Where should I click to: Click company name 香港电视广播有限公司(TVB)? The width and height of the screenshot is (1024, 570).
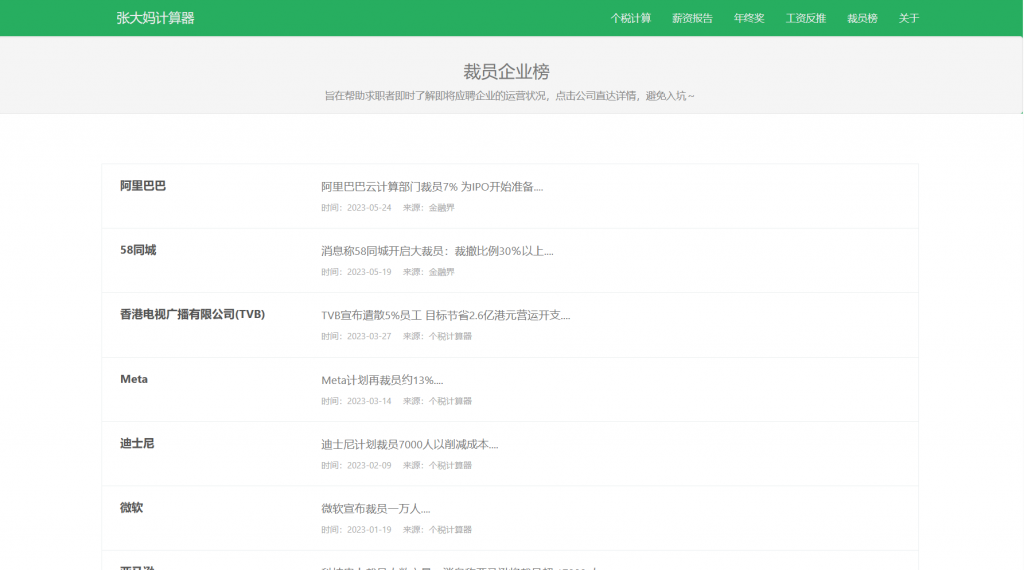click(x=192, y=314)
